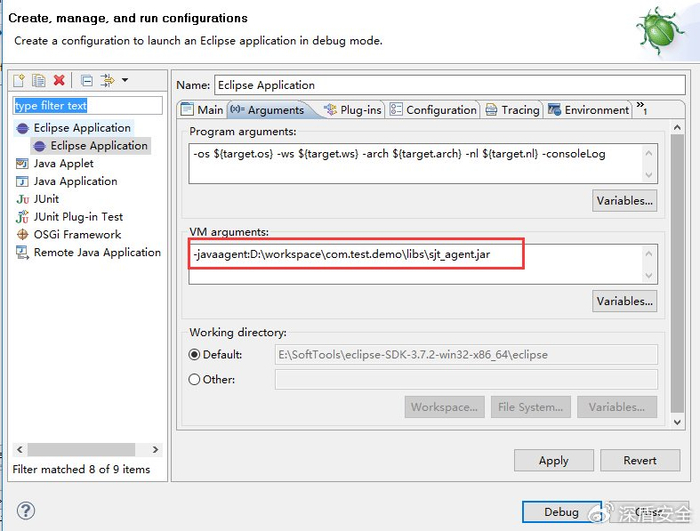The width and height of the screenshot is (700, 531).
Task: Click the Name field
Action: tap(450, 85)
